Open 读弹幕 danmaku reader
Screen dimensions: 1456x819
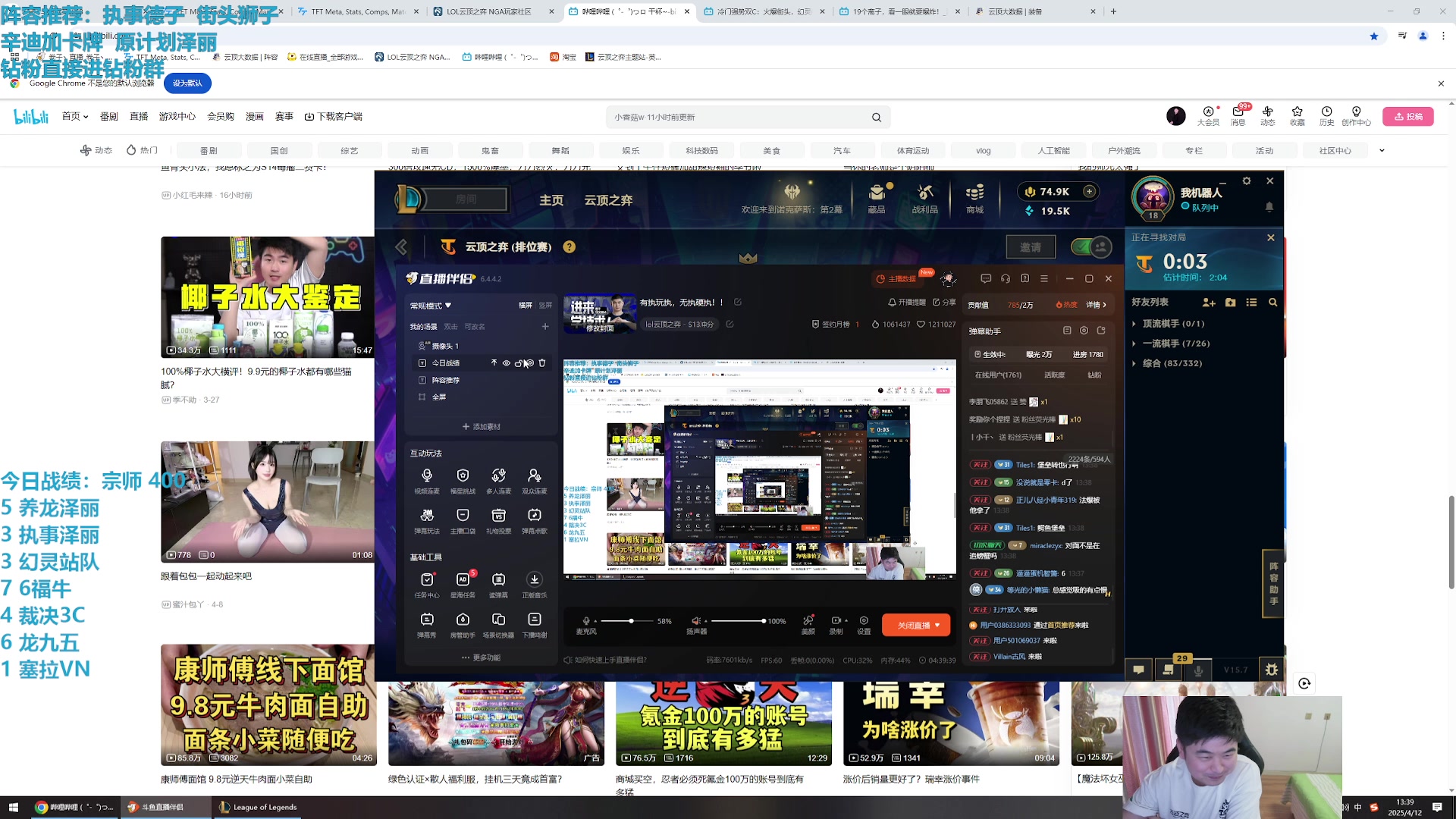(x=498, y=585)
